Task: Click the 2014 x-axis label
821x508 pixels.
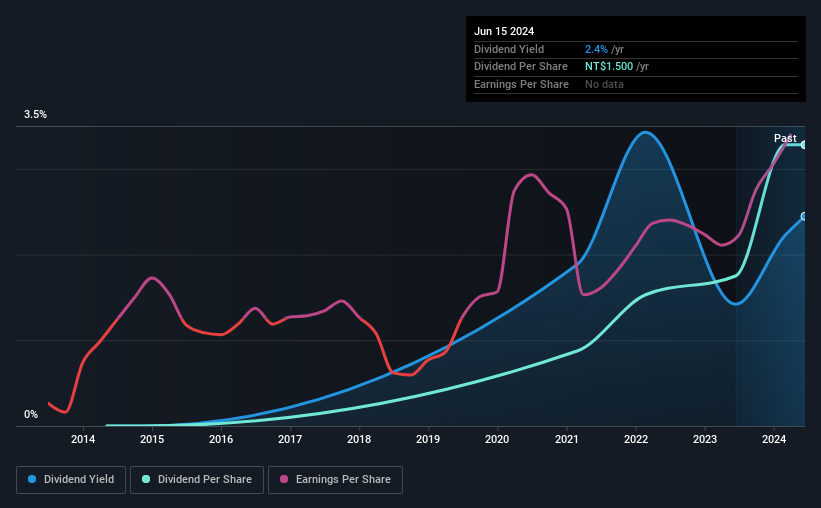Action: (83, 439)
